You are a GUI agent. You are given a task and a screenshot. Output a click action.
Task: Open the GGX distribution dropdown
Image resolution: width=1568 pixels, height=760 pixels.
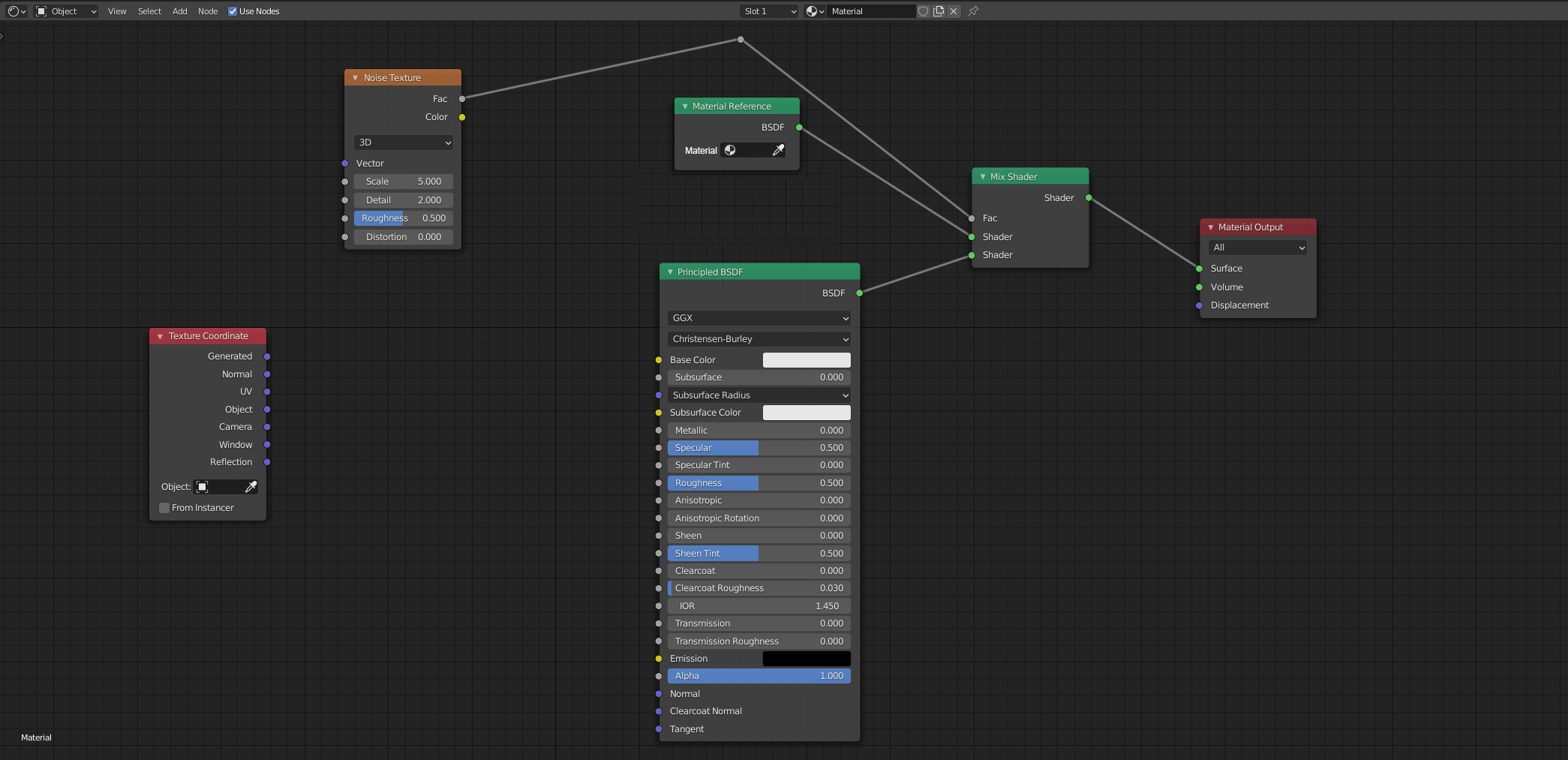[x=759, y=318]
